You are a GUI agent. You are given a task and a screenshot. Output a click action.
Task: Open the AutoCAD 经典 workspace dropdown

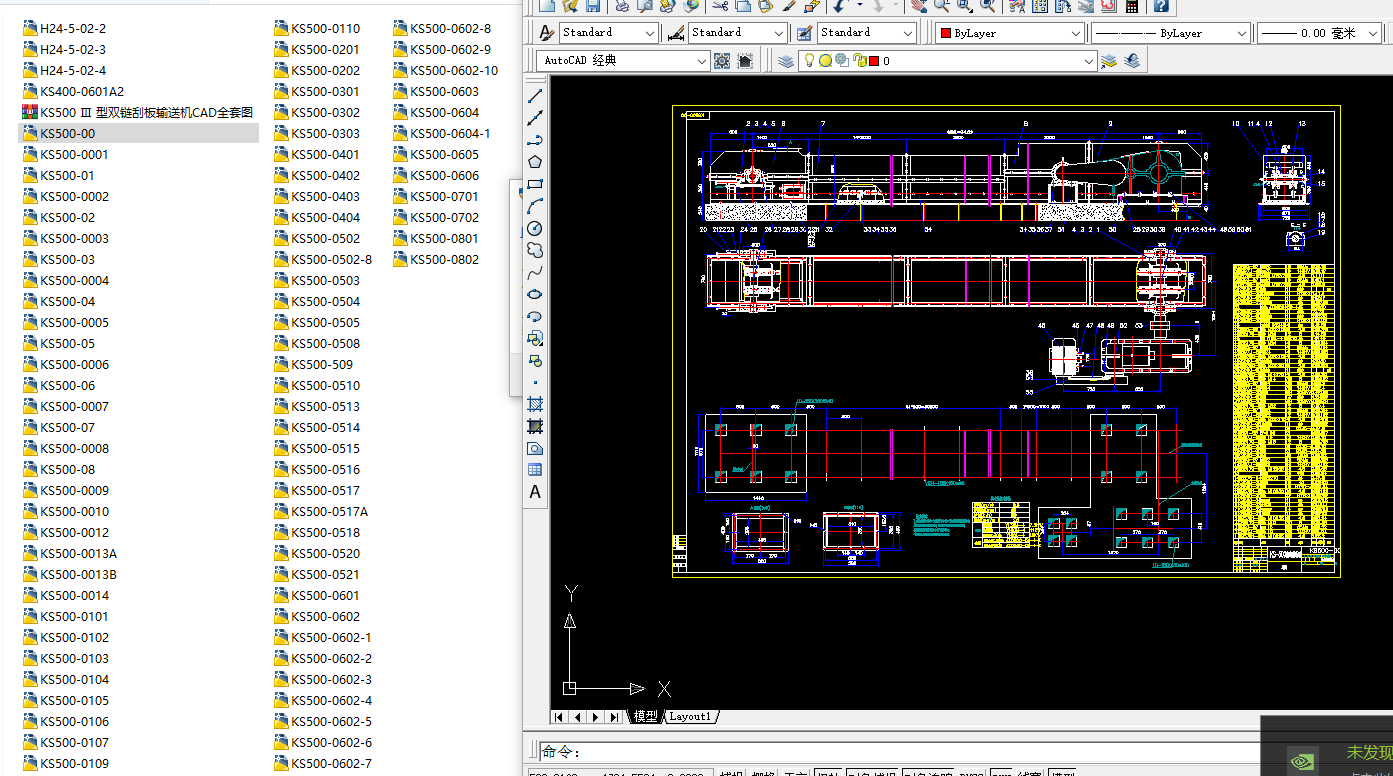tap(702, 61)
